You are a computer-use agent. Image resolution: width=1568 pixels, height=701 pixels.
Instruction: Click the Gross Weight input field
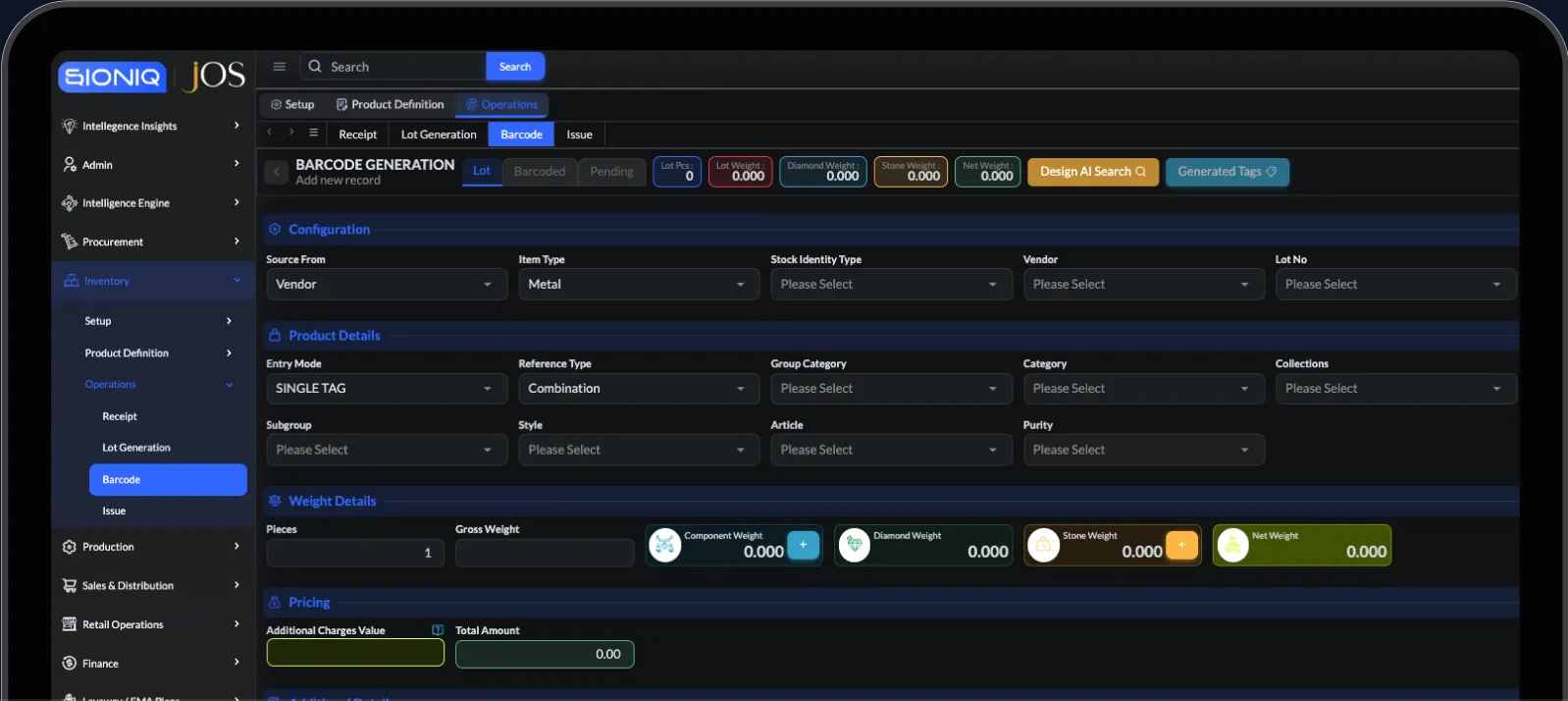coord(545,553)
